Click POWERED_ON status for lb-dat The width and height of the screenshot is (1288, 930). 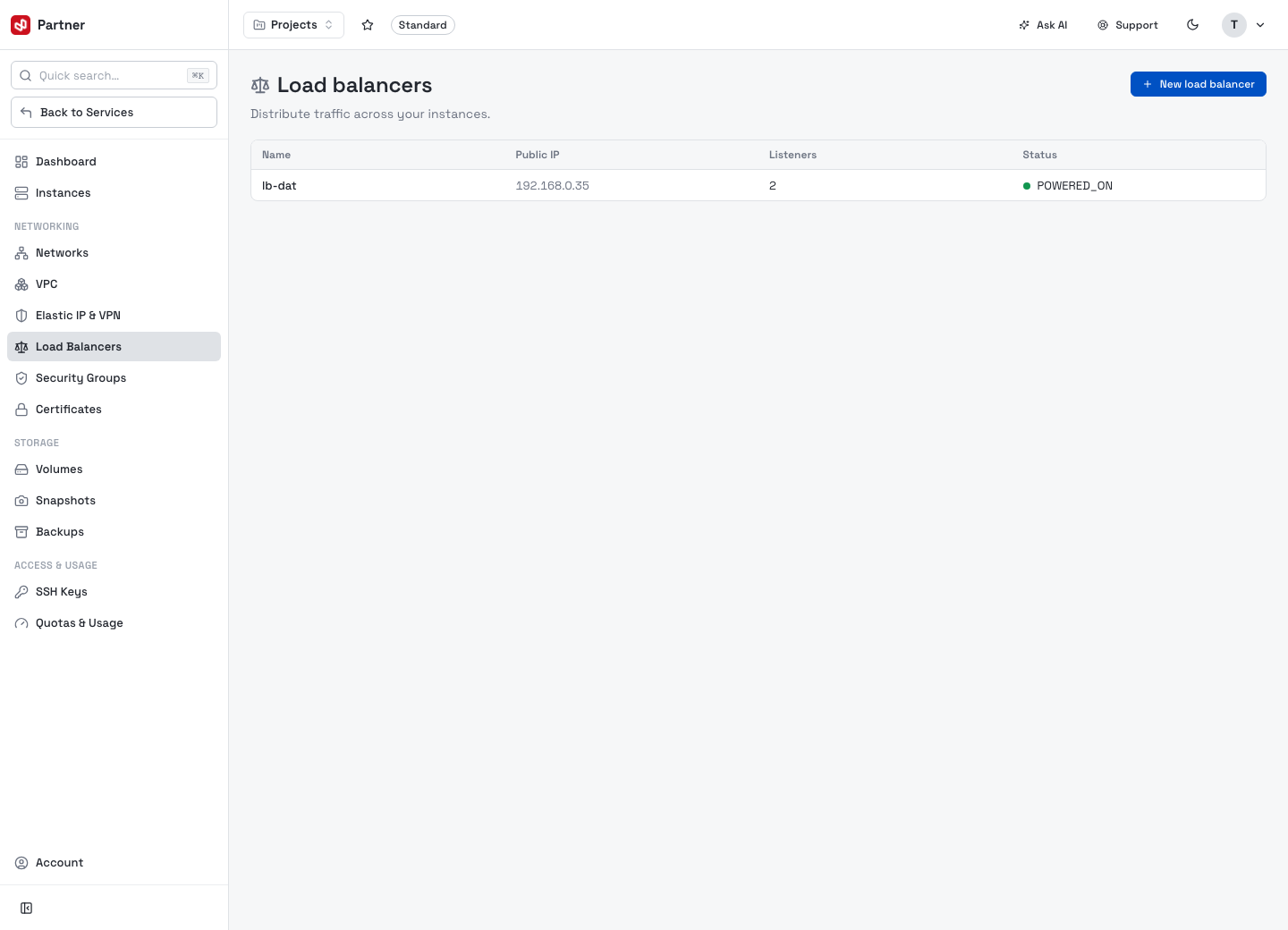coord(1074,186)
